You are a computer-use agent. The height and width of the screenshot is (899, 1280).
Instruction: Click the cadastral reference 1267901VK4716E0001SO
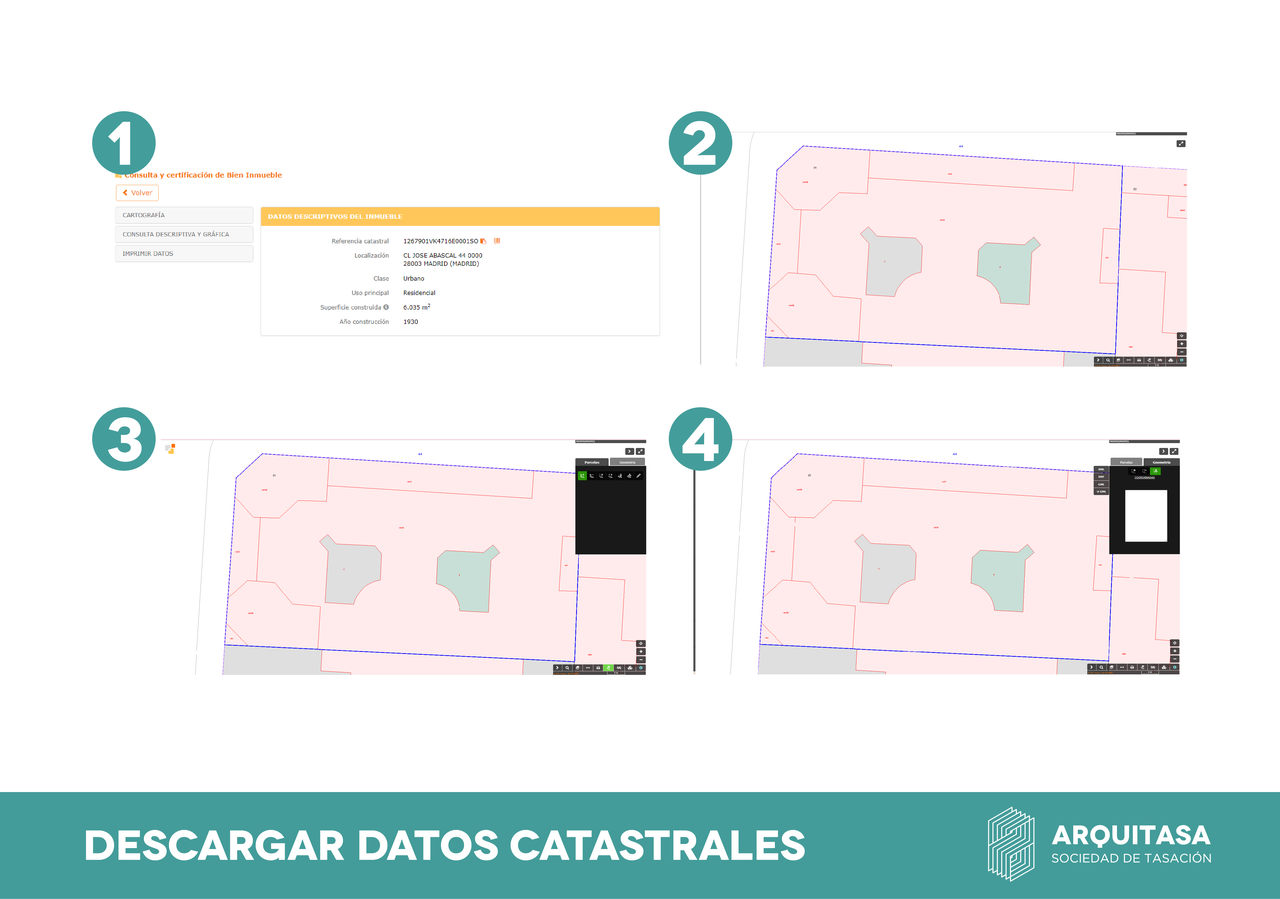click(441, 241)
